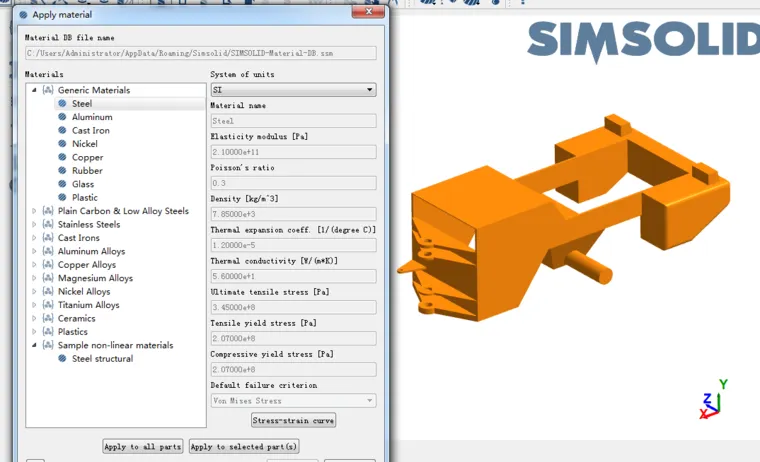The image size is (760, 462).
Task: Click the Rubber material sphere icon
Action: point(62,171)
